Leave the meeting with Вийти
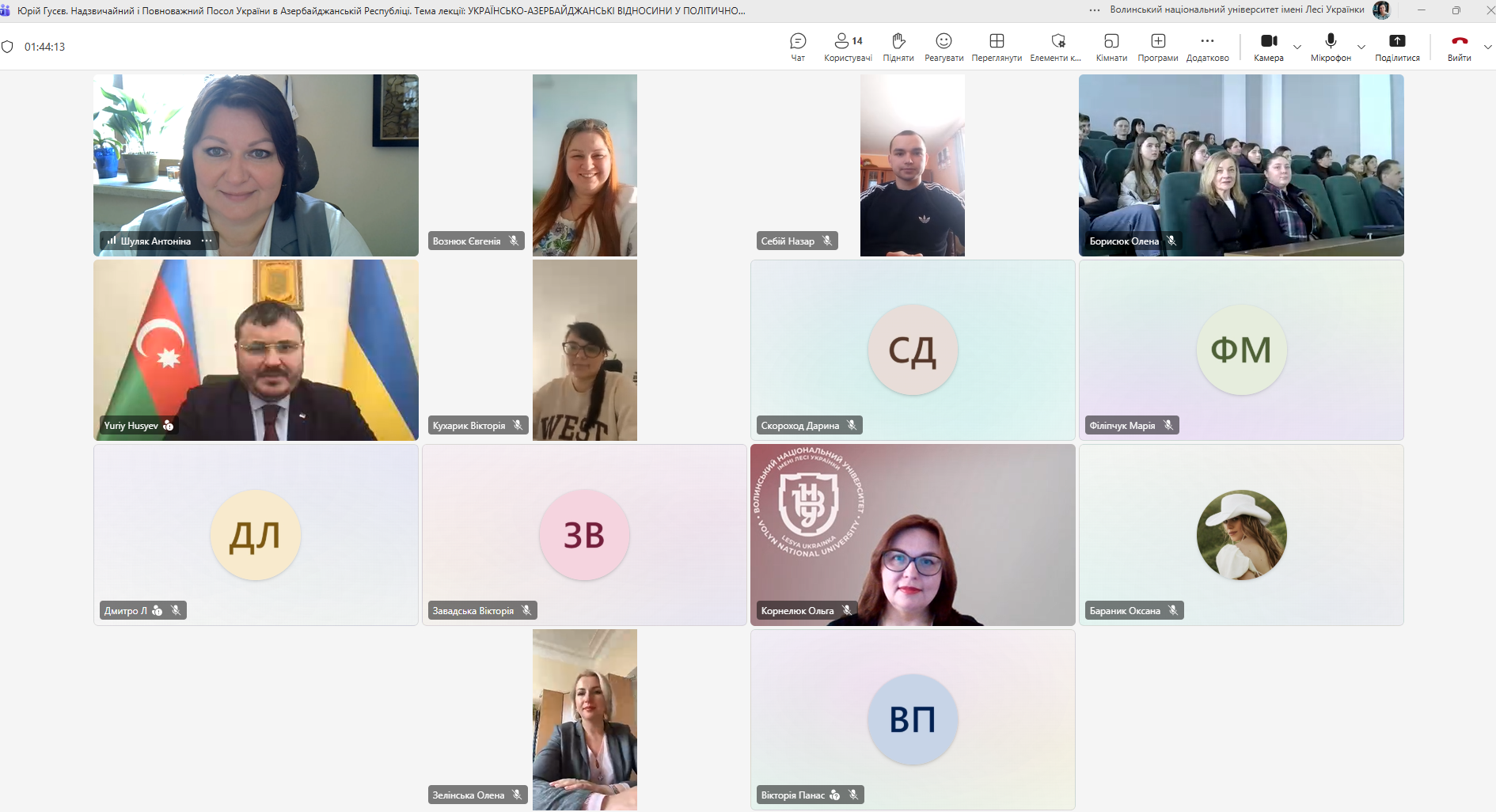Screen dimensions: 1496x812 pyautogui.click(x=1459, y=47)
